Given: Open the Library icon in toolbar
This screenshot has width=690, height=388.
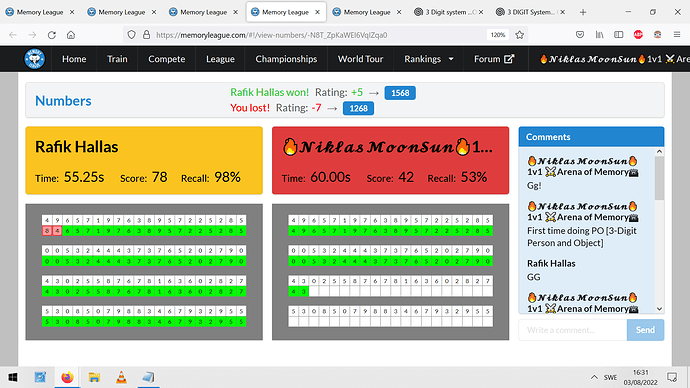Looking at the screenshot, I should pos(599,35).
